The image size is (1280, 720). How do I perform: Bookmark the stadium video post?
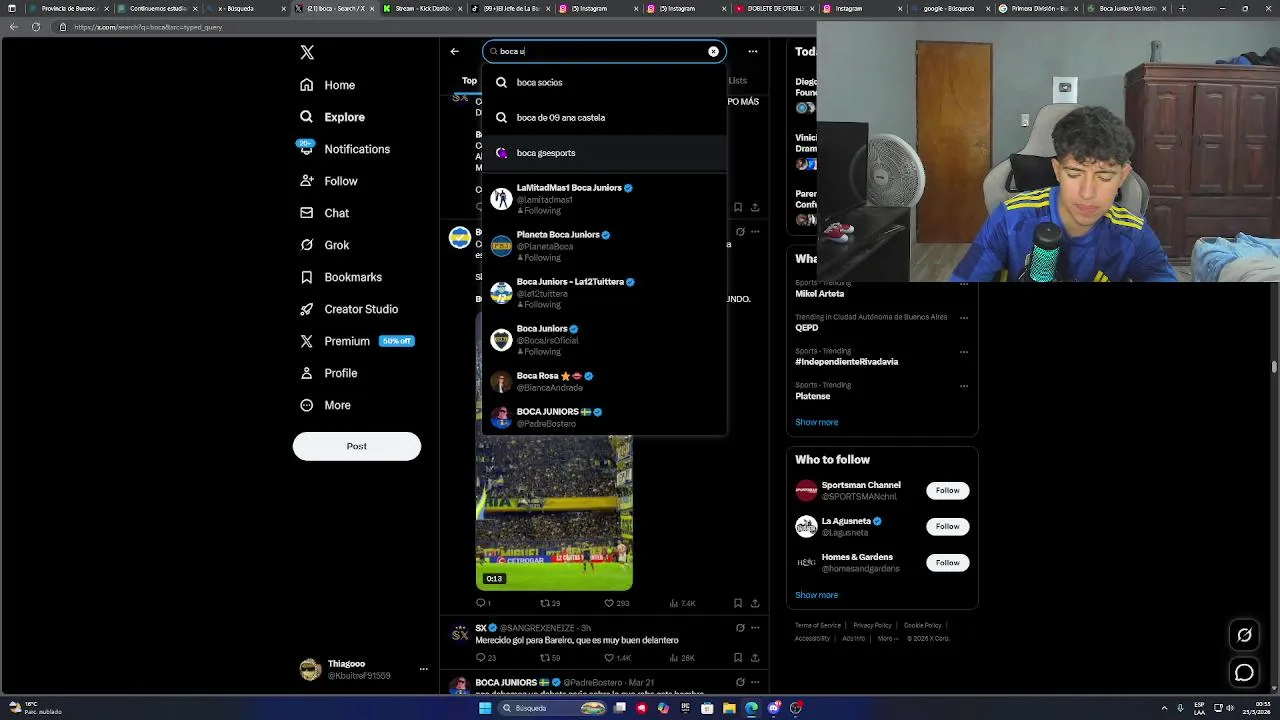(738, 603)
